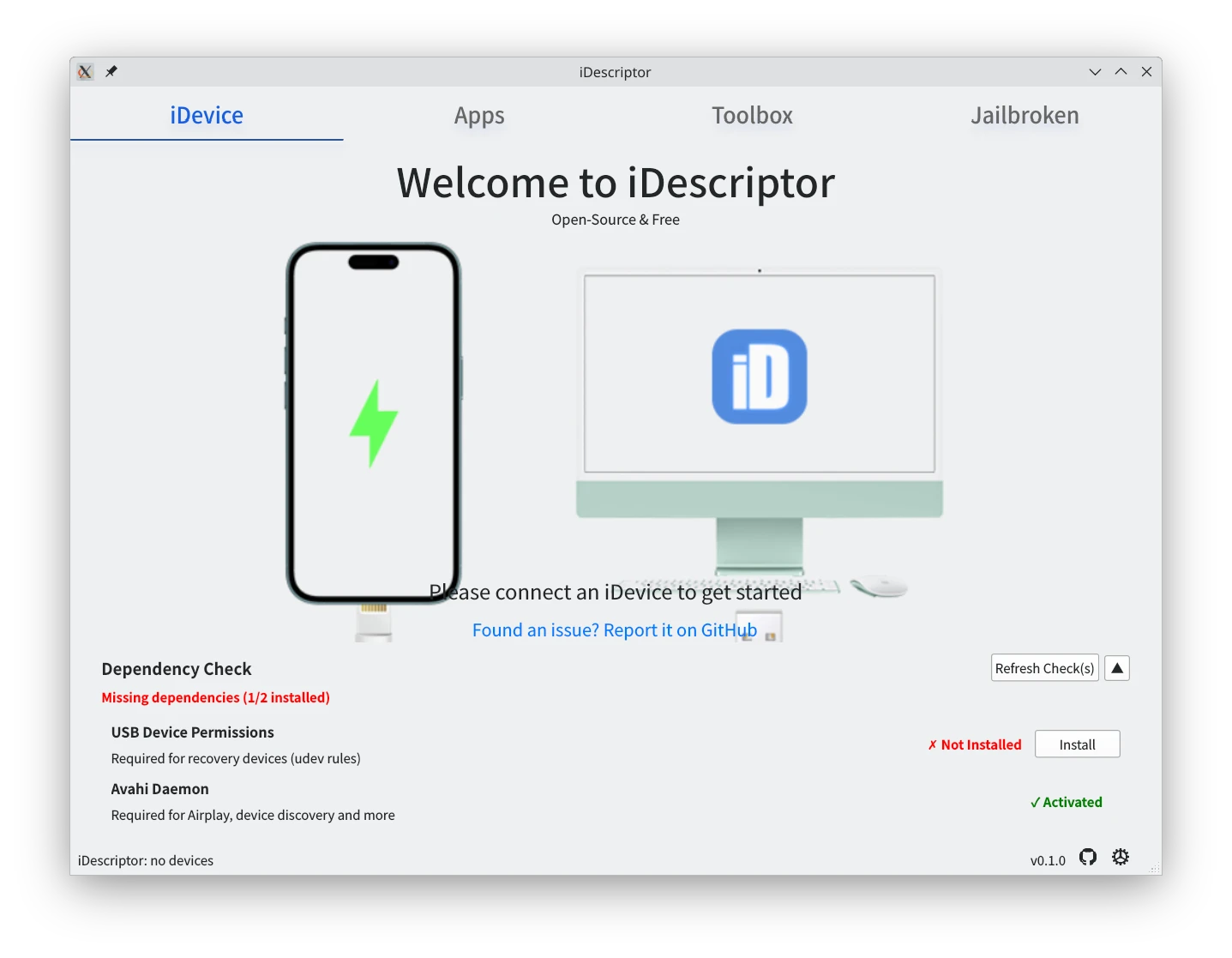This screenshot has height=958, width=1232.
Task: Click the red Not Installed status indicator
Action: (x=974, y=744)
